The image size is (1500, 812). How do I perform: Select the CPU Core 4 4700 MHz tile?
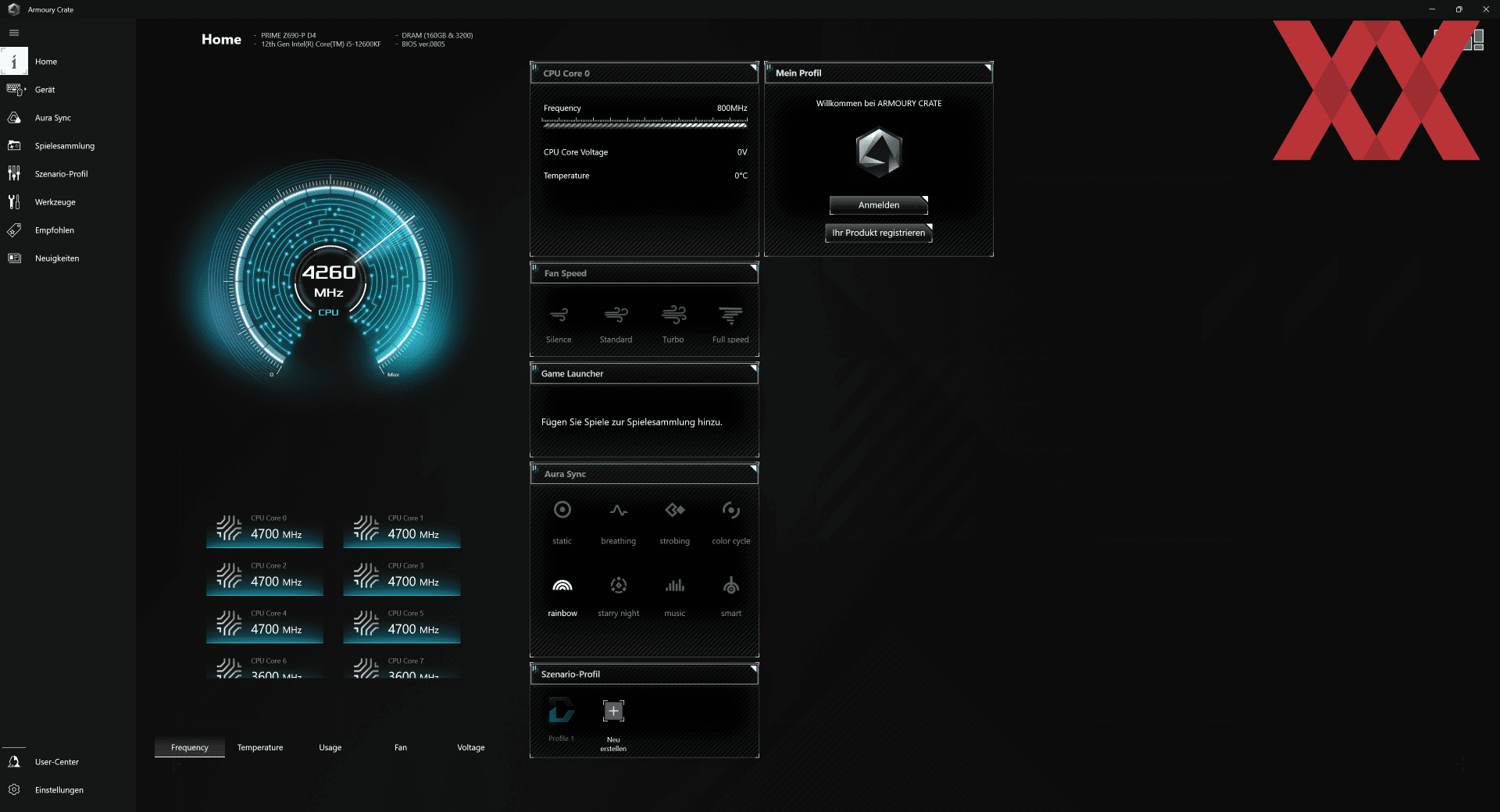(265, 625)
